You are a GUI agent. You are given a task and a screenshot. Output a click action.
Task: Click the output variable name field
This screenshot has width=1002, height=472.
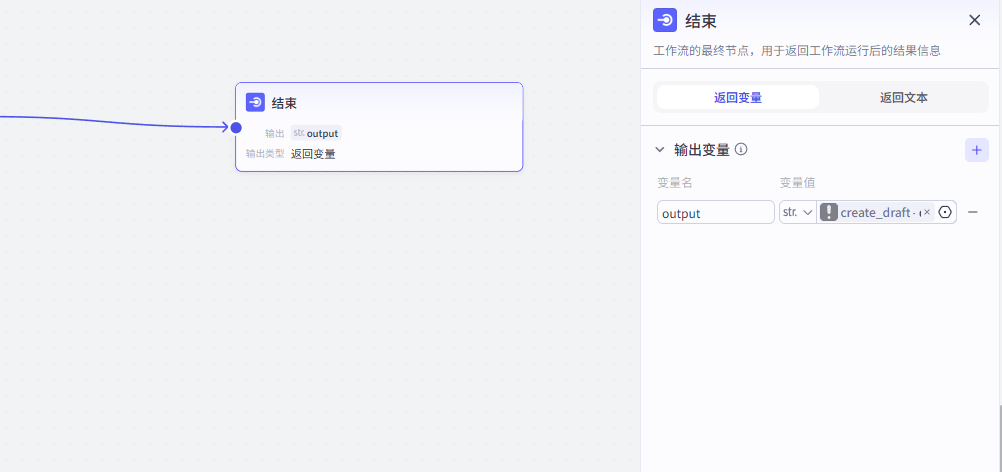715,212
